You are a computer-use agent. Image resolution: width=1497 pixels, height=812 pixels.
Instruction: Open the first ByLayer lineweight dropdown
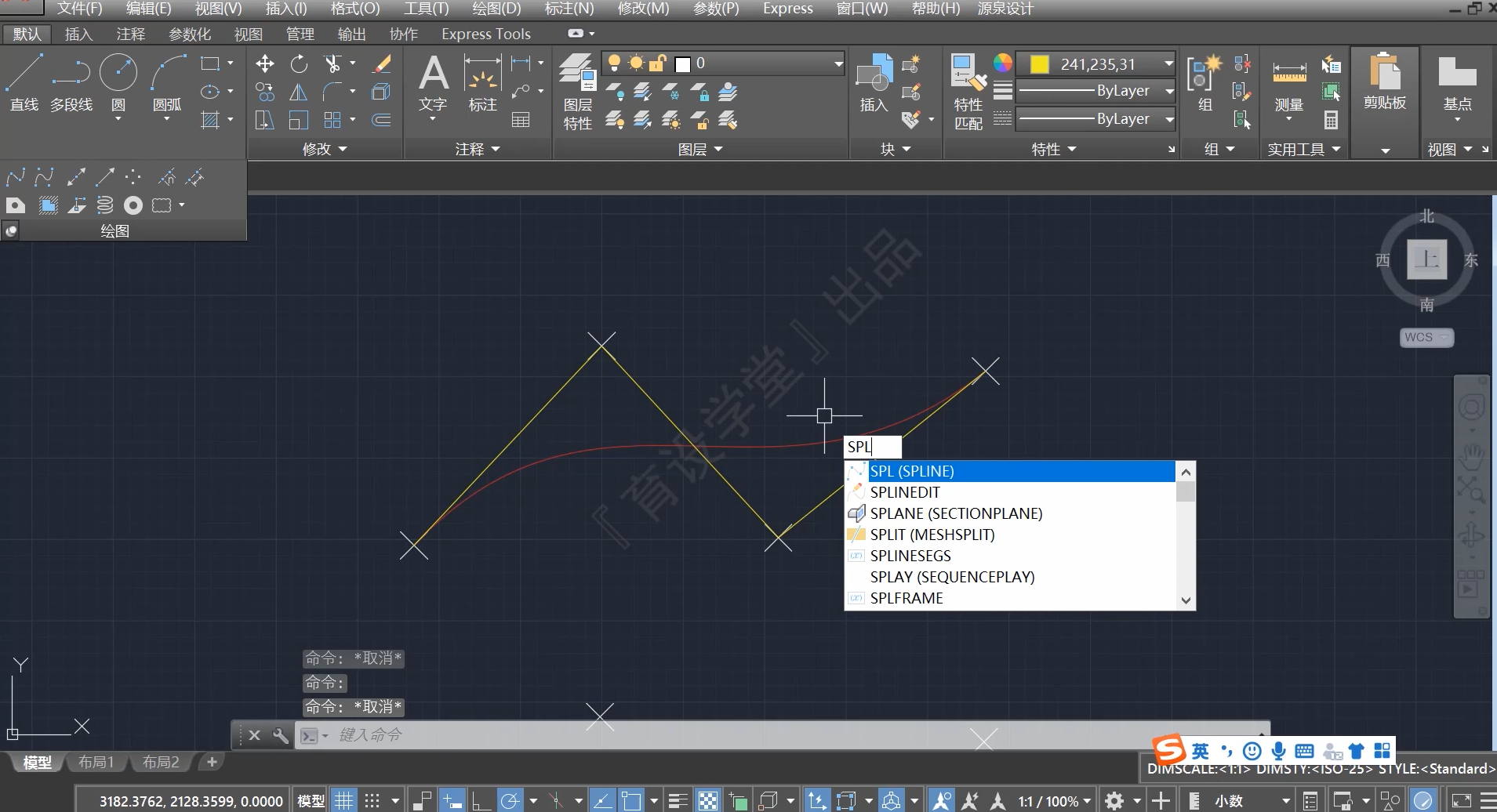(1095, 91)
